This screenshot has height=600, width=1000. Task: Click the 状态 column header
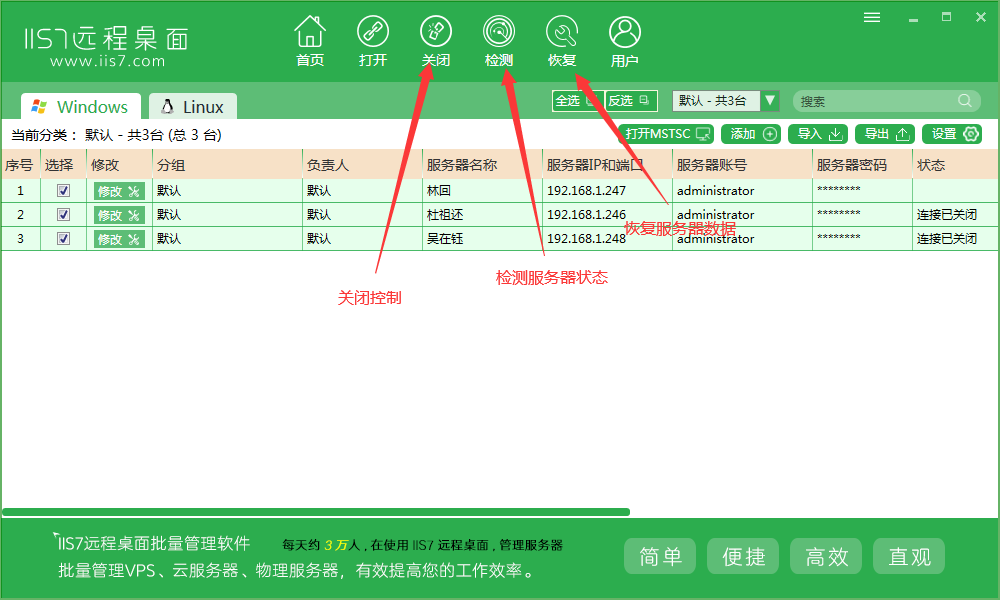(955, 165)
